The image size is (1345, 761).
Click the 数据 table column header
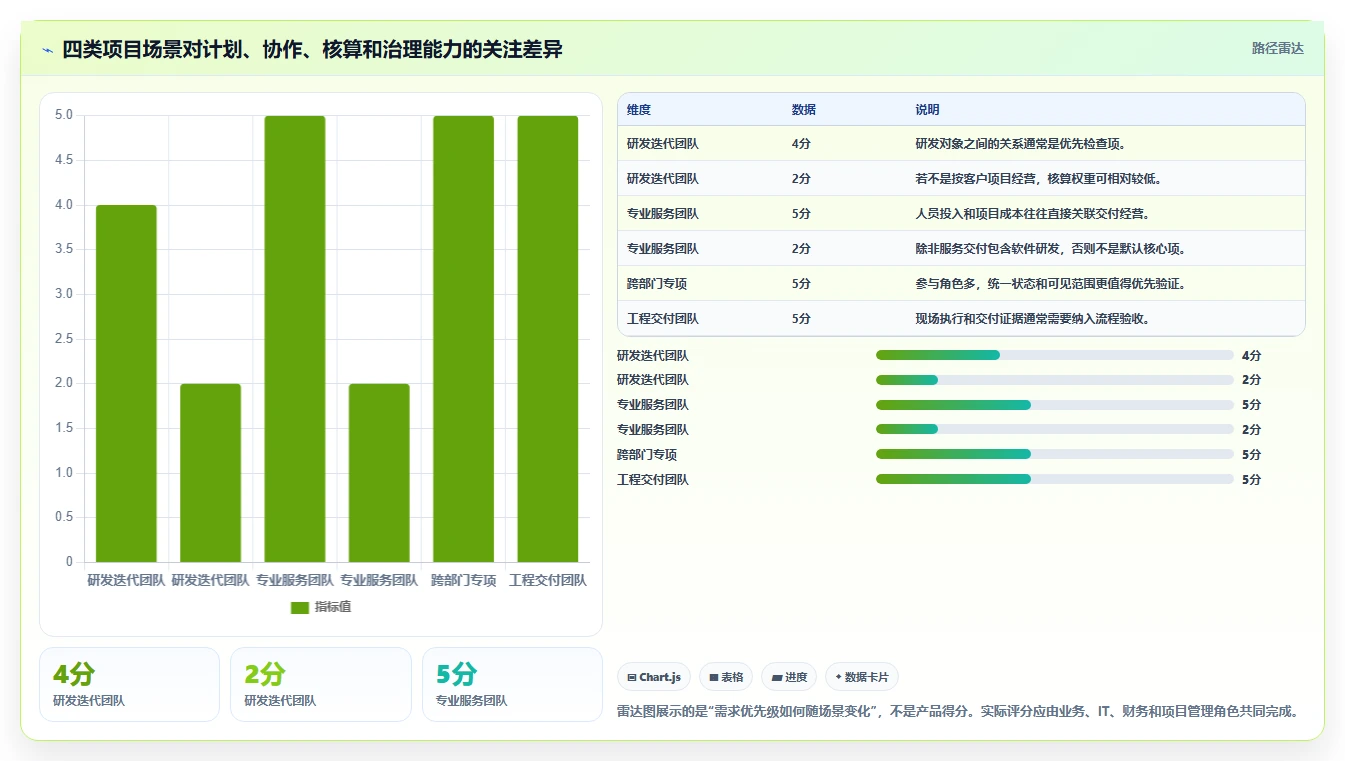[804, 110]
